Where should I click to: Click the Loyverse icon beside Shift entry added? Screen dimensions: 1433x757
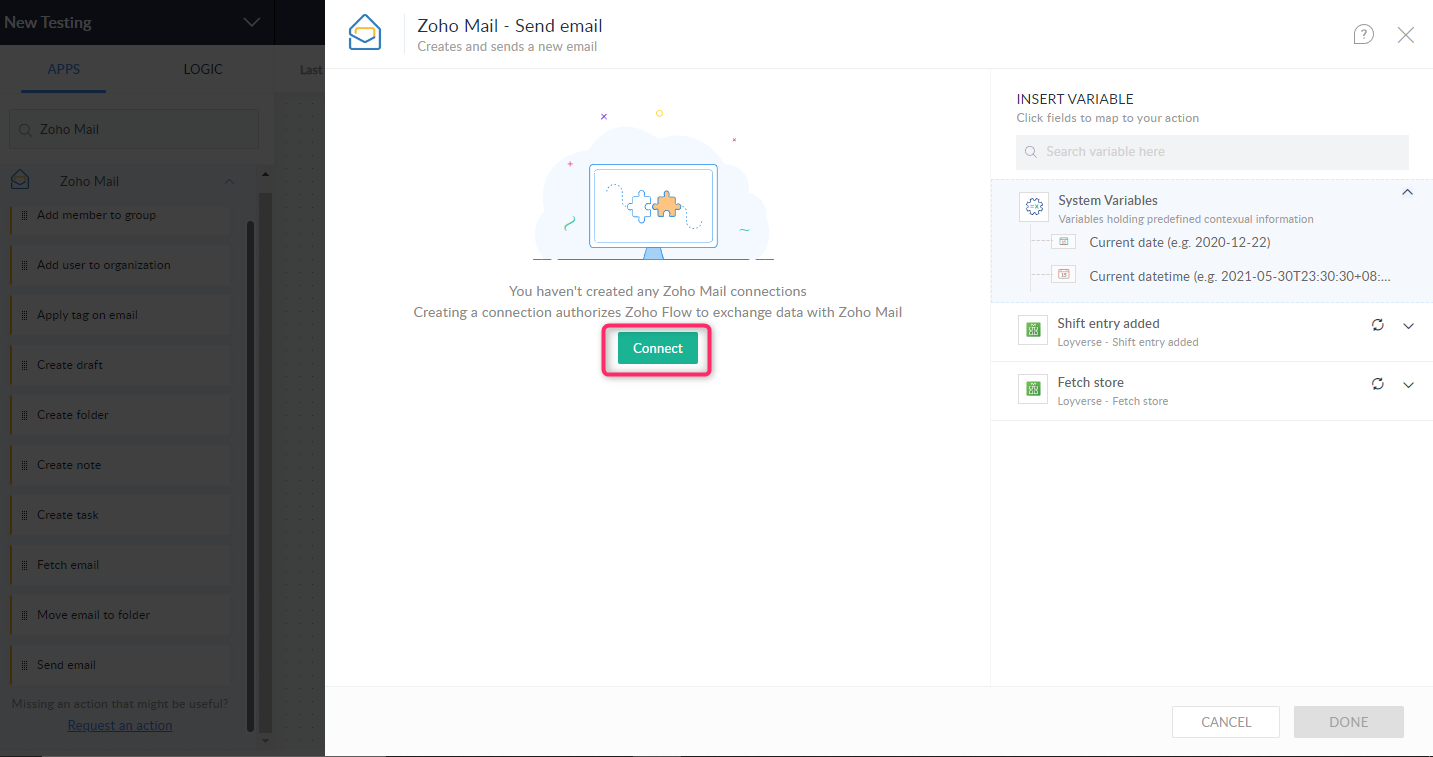(1032, 330)
